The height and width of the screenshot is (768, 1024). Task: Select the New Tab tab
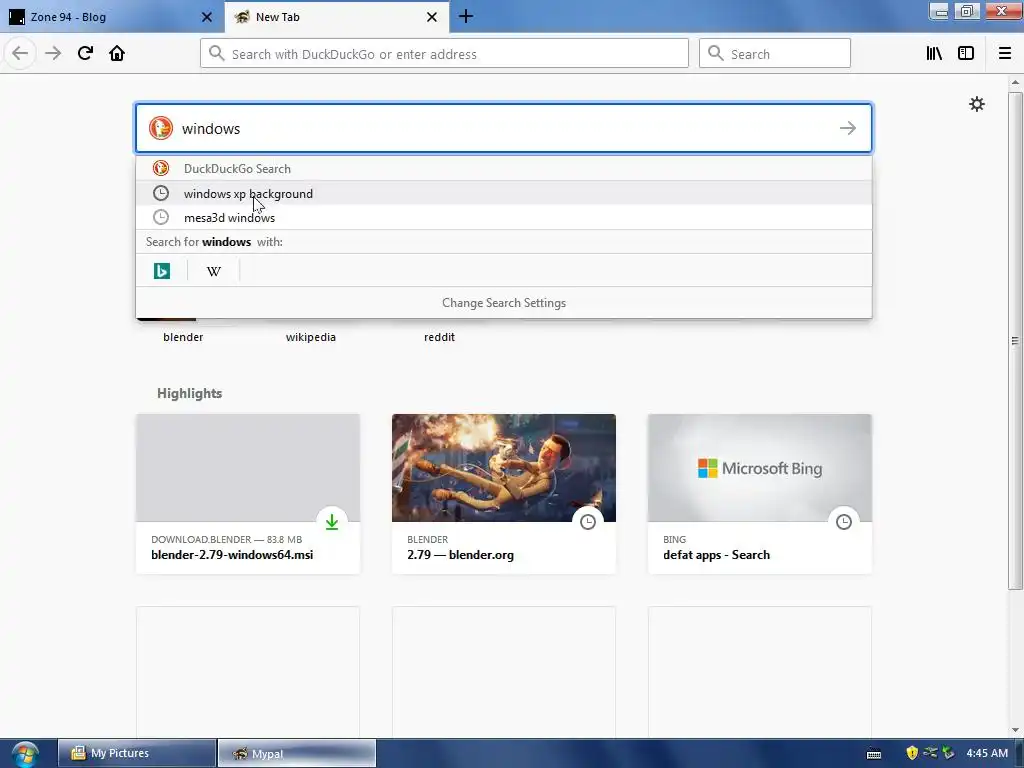pos(337,17)
